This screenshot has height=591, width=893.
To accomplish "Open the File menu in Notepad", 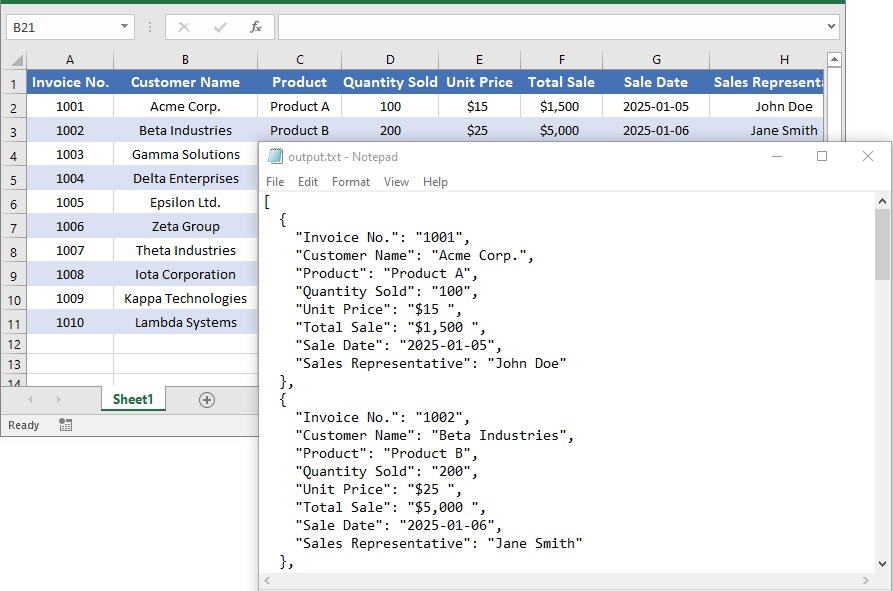I will 274,181.
